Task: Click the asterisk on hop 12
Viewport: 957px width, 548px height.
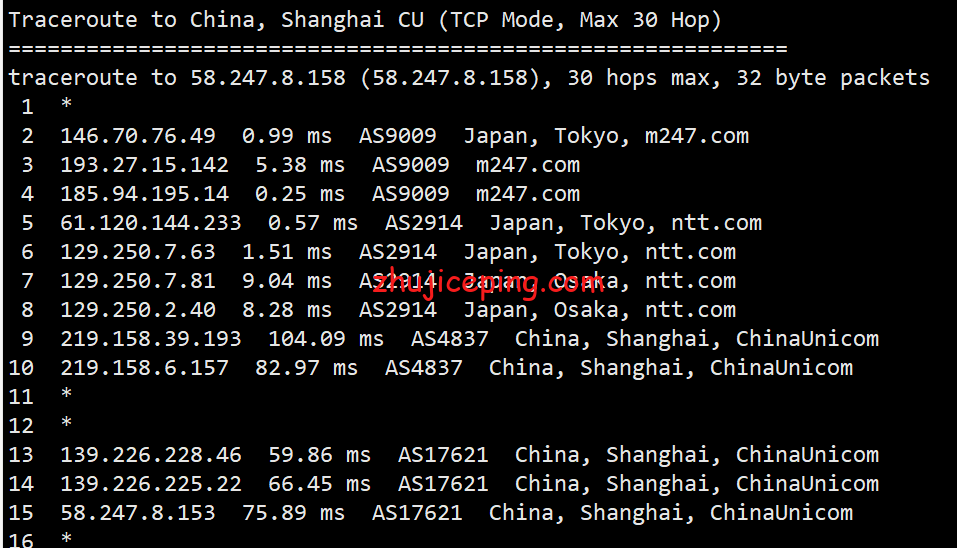Action: pos(67,423)
